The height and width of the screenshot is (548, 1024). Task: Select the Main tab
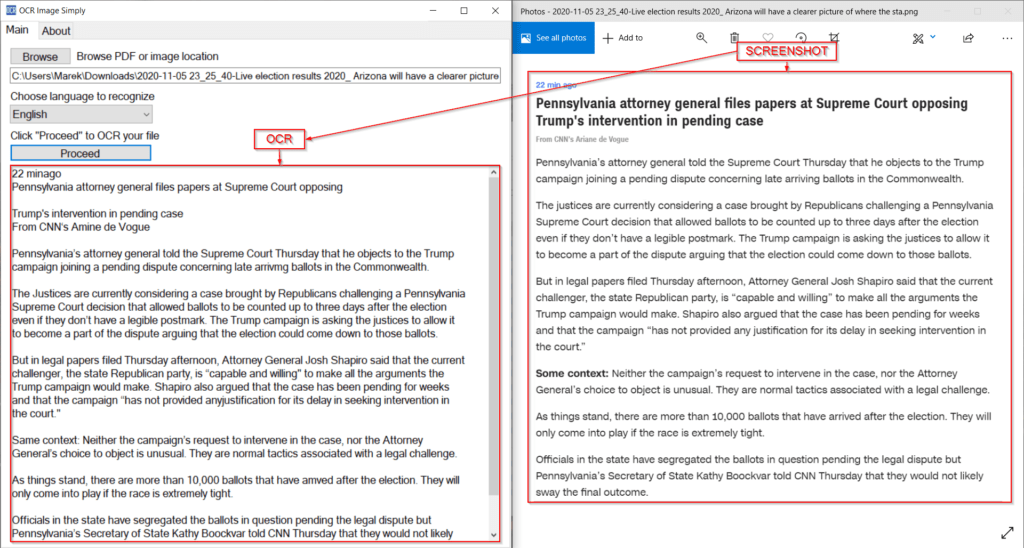point(18,30)
